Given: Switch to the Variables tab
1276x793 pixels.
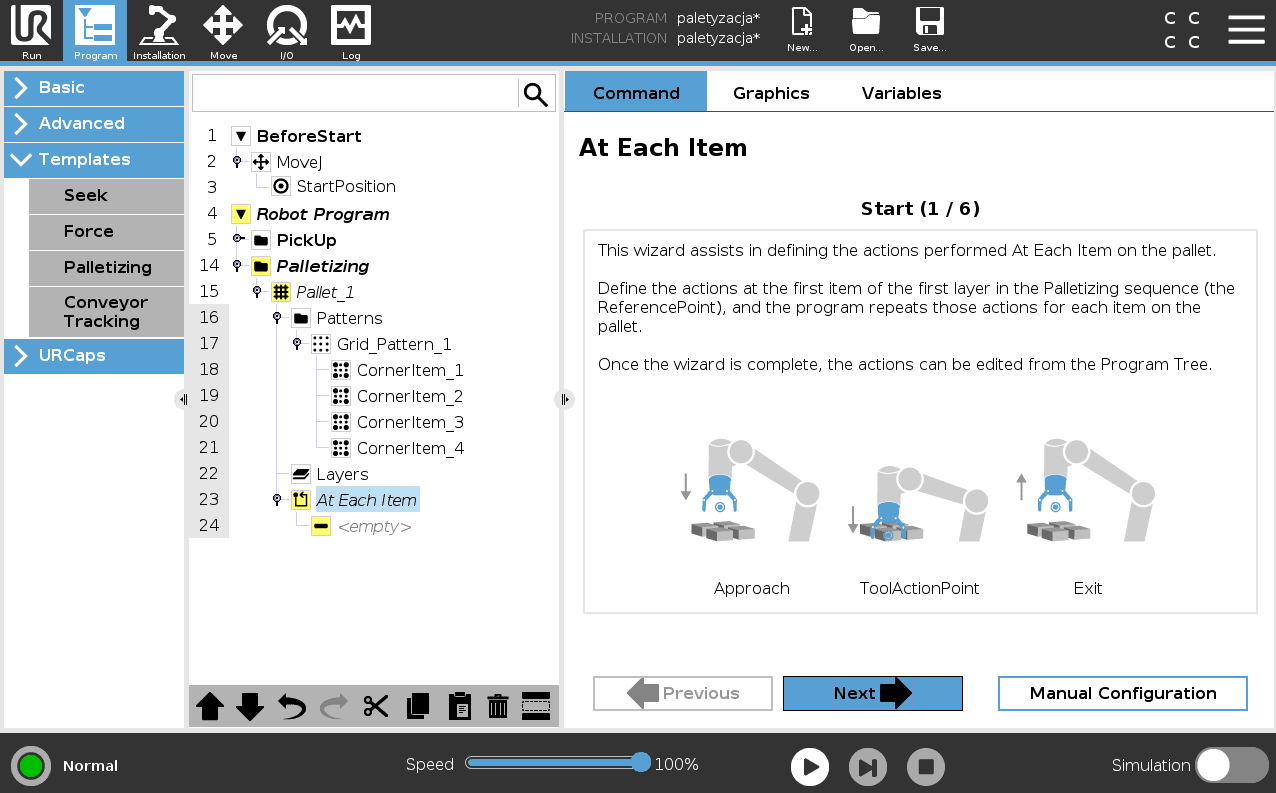Looking at the screenshot, I should (902, 93).
